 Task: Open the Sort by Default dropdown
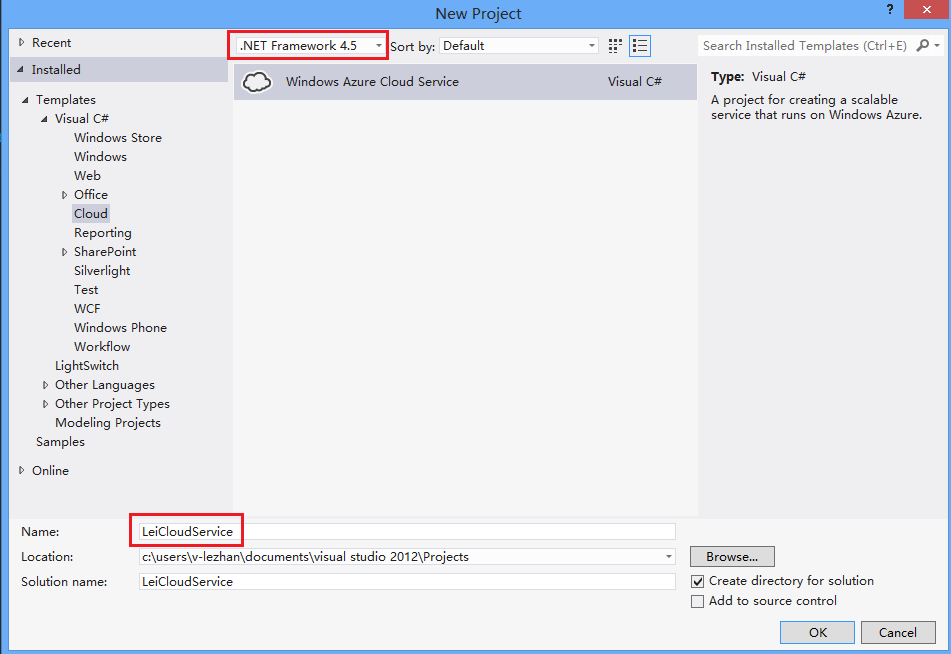coord(519,46)
